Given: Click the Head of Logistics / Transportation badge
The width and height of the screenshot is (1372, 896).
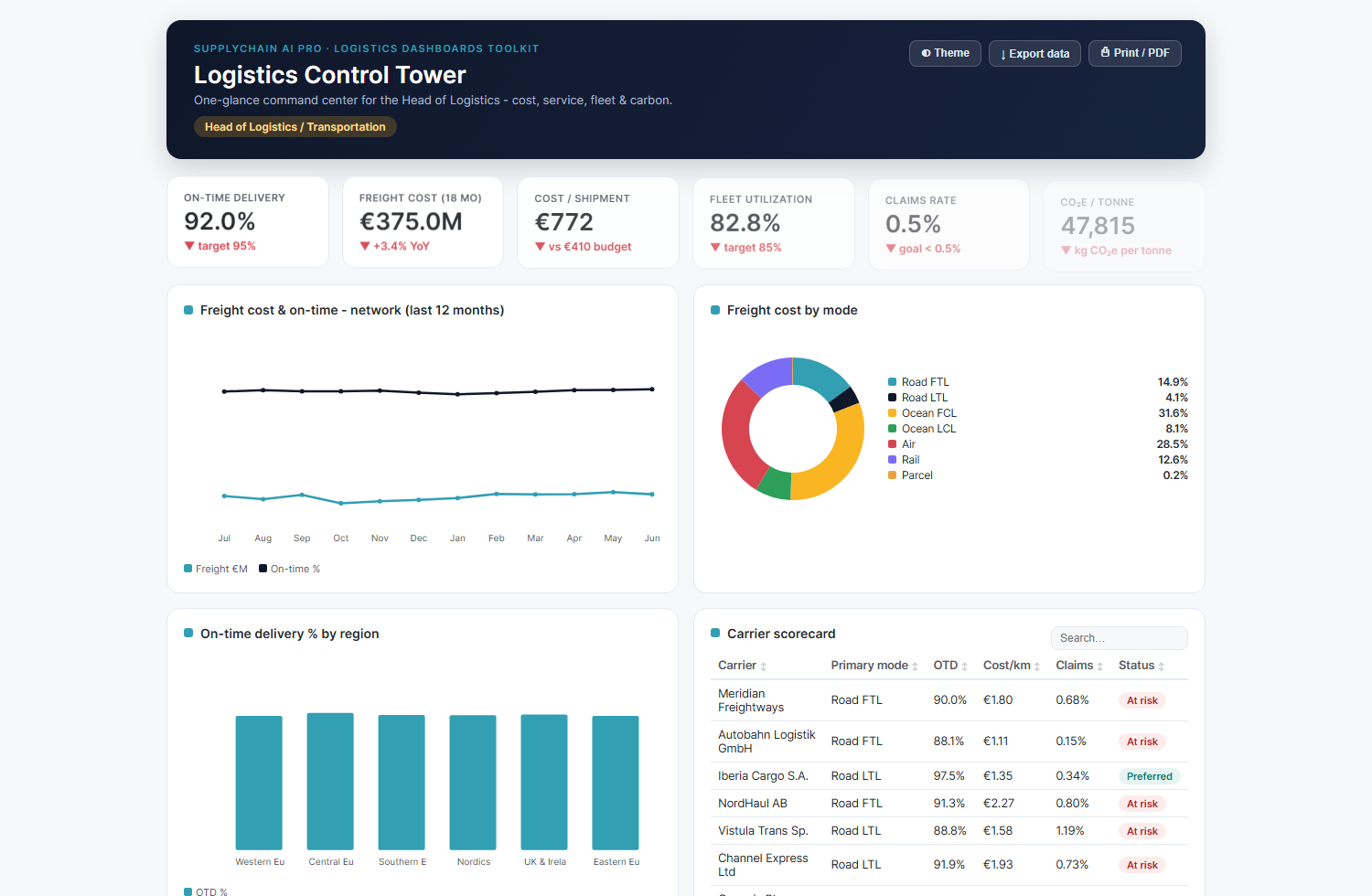Looking at the screenshot, I should click(295, 127).
